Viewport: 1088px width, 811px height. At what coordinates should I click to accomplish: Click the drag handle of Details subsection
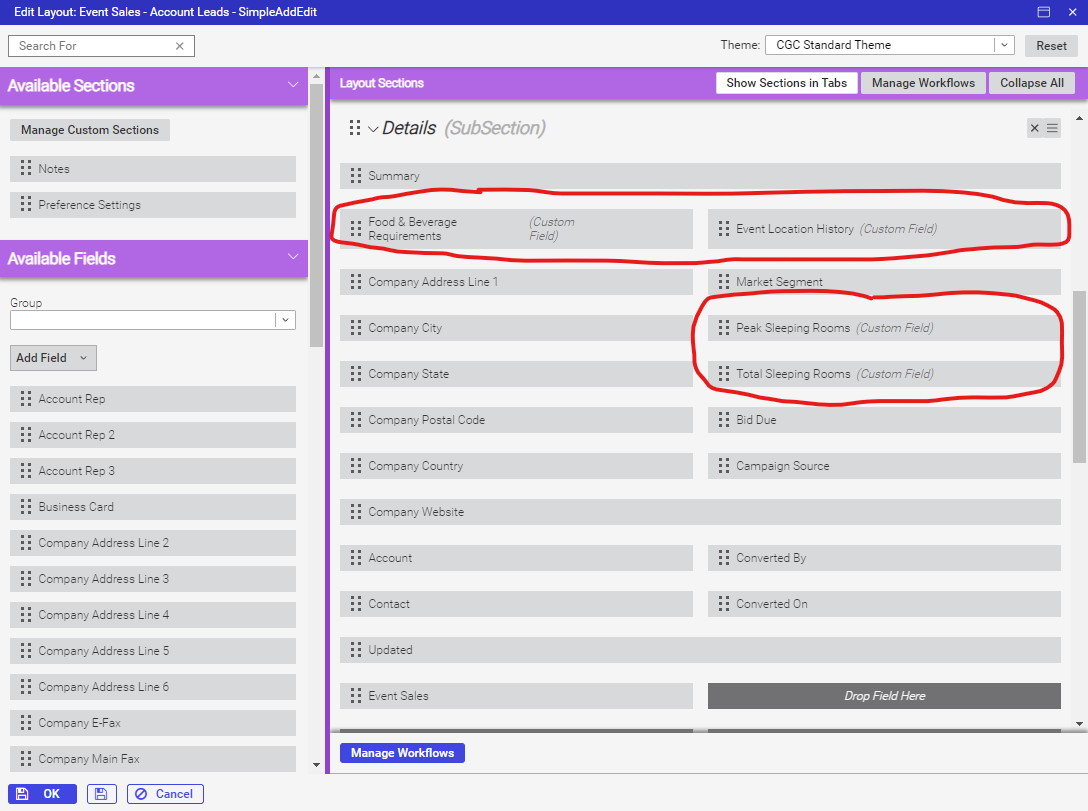[x=355, y=128]
